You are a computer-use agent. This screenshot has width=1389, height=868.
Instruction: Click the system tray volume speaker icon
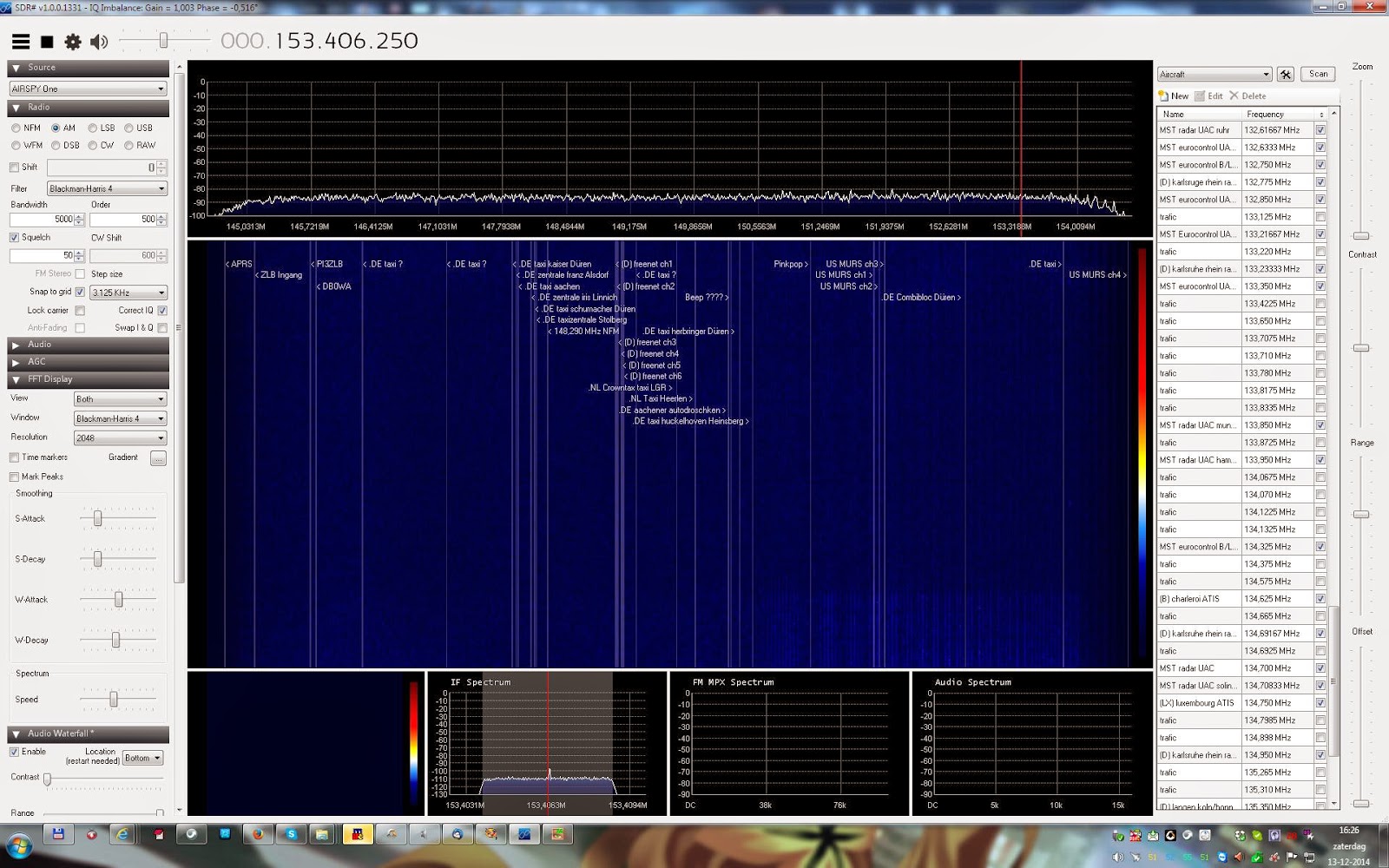coord(1117,858)
